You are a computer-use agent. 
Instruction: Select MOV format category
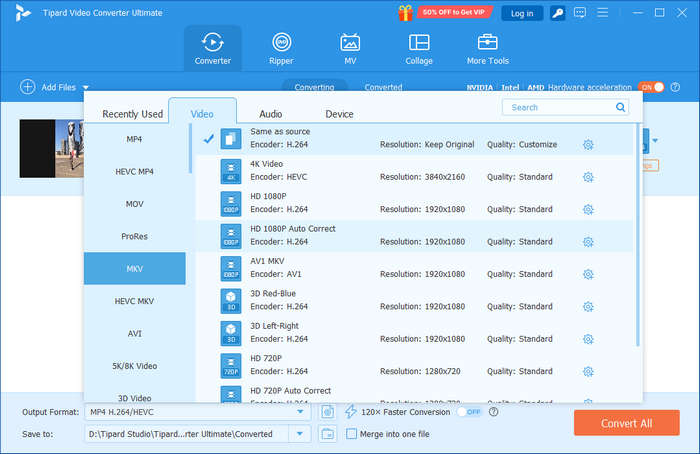134,204
